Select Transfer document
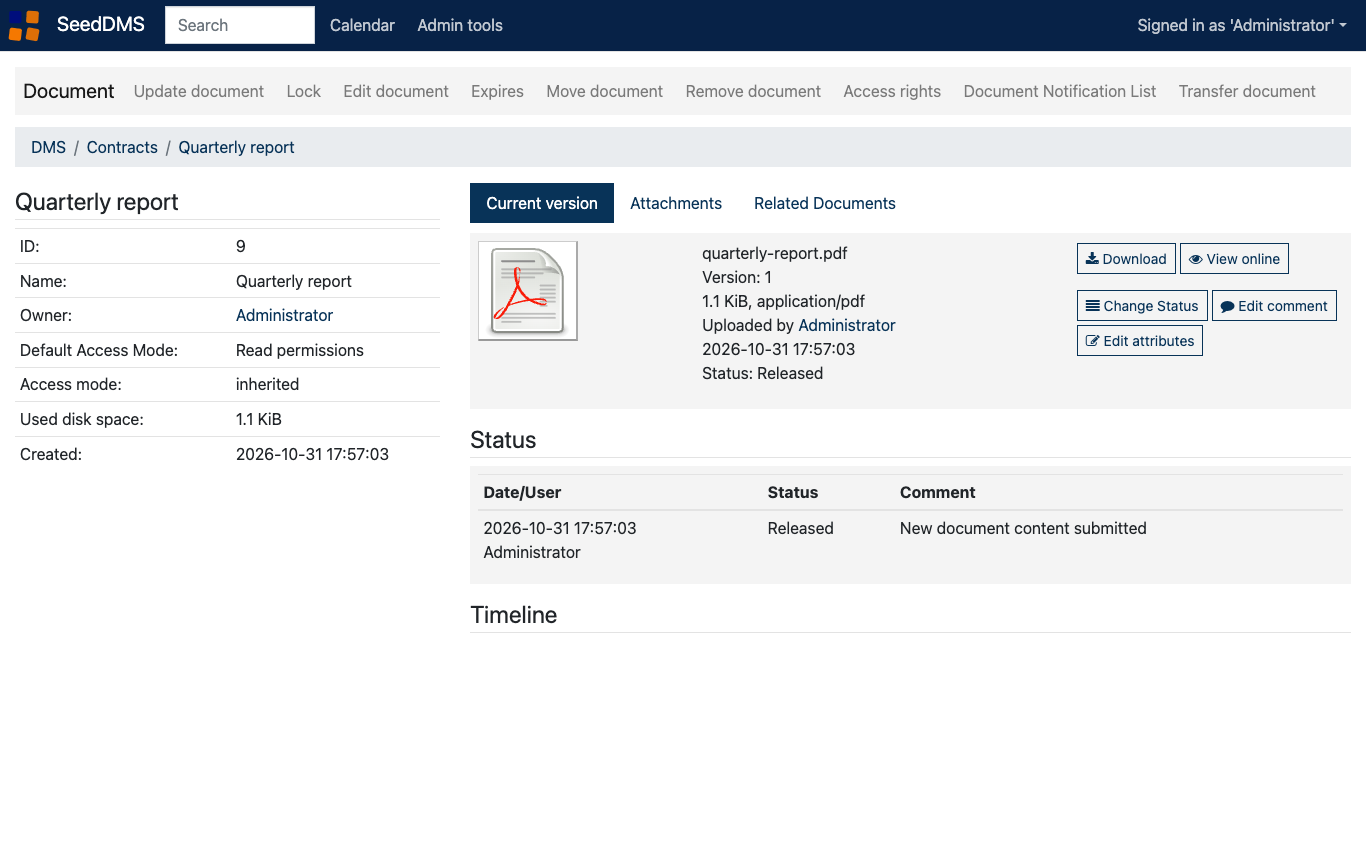This screenshot has width=1366, height=860. tap(1247, 91)
